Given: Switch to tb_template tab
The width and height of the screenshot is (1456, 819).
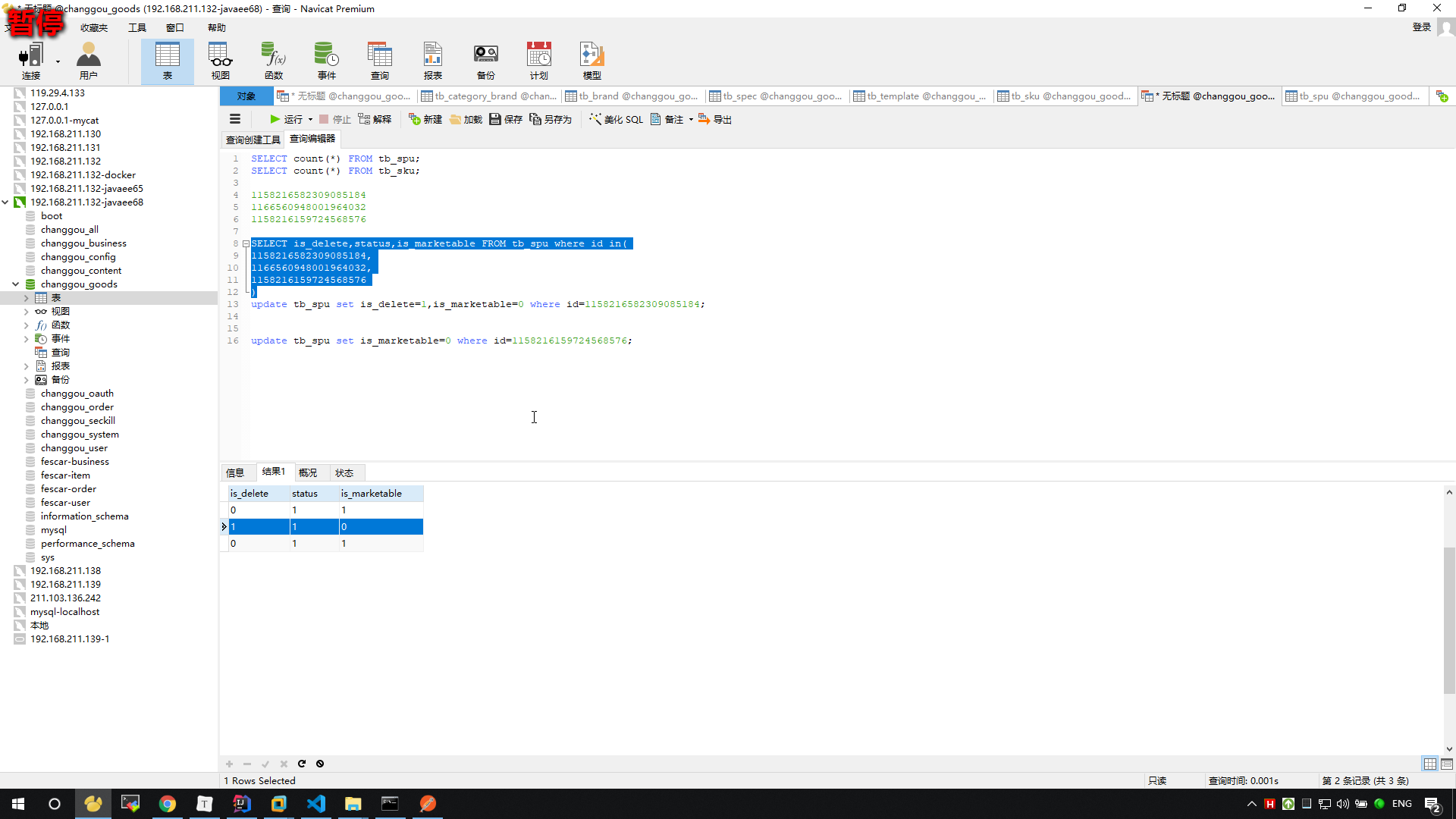Looking at the screenshot, I should click(921, 96).
